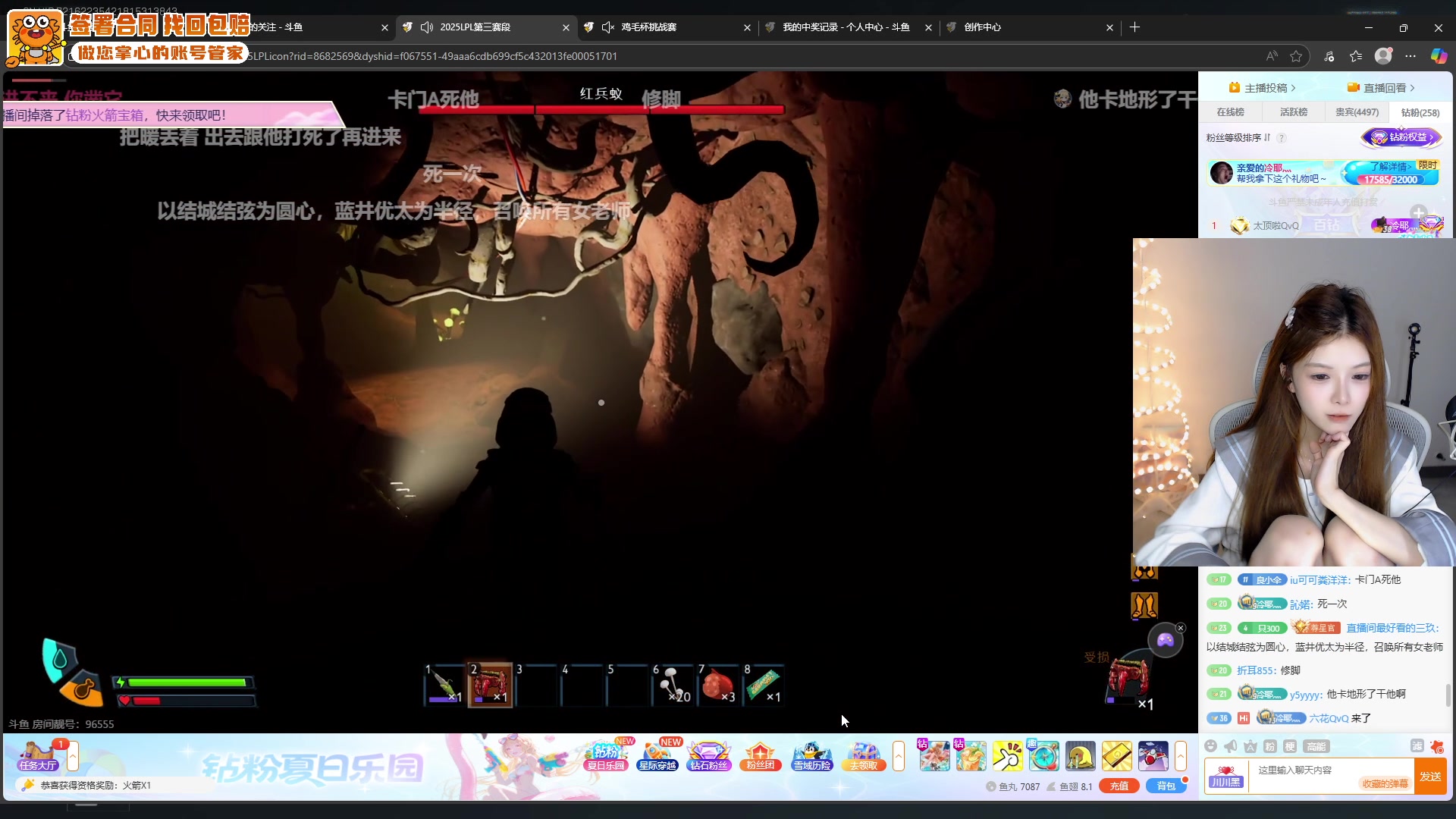Screen dimensions: 1456x819
Task: Click the chat panel scrollbar
Action: (x=1449, y=695)
